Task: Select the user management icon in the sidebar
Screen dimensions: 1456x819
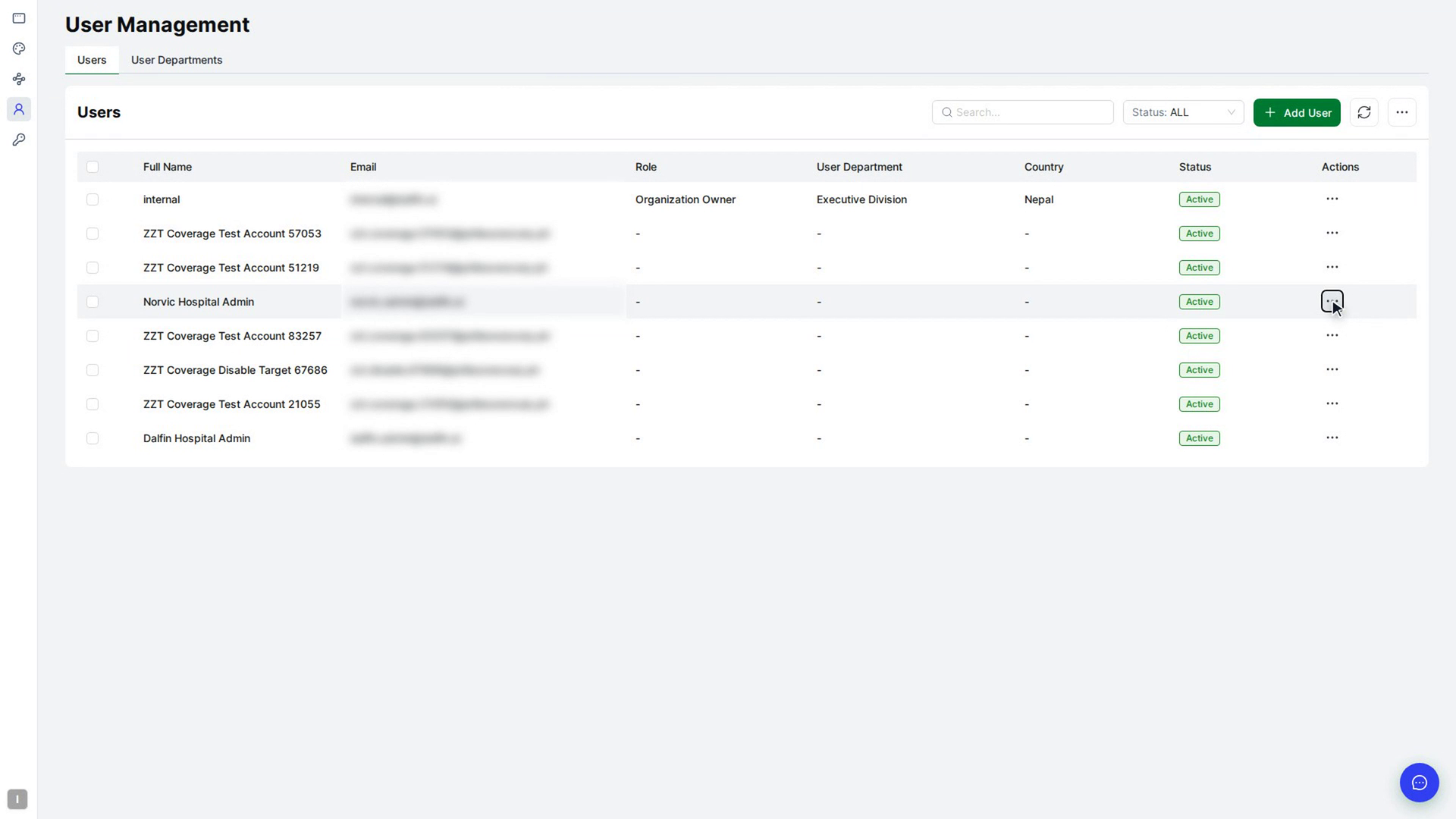Action: (19, 109)
